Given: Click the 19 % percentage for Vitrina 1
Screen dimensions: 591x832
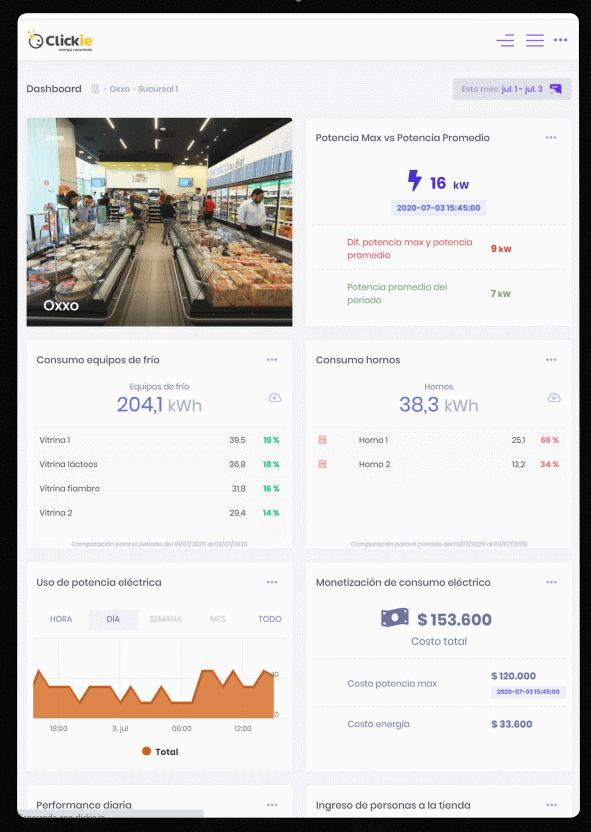Looking at the screenshot, I should [271, 440].
